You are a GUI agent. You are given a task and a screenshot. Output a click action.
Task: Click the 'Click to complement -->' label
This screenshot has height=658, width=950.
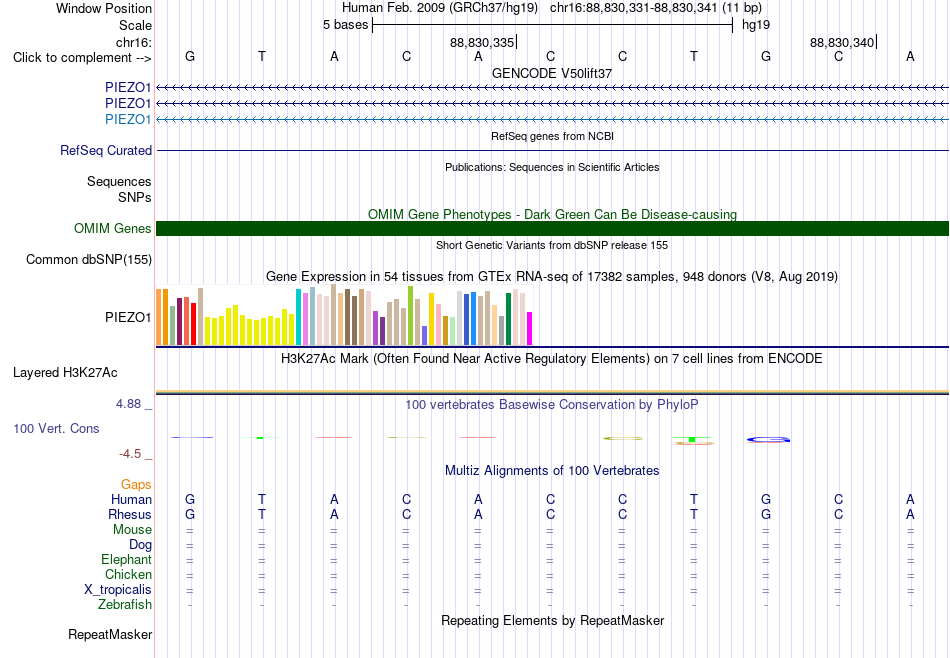(82, 58)
